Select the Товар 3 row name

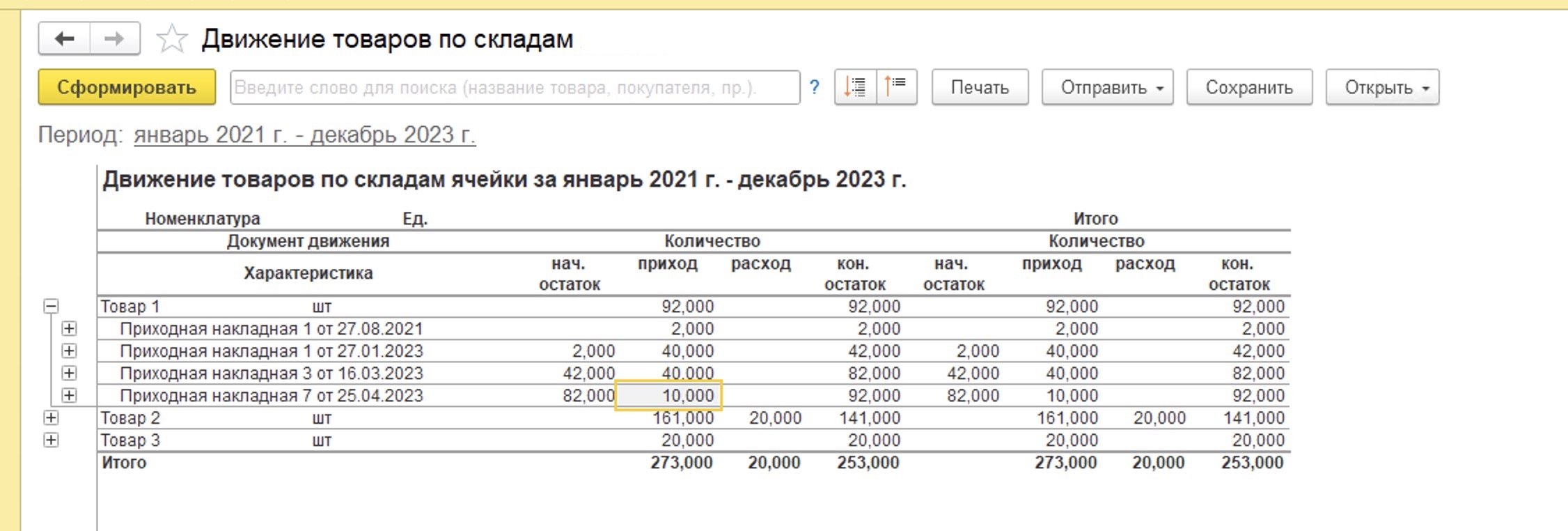[x=130, y=440]
